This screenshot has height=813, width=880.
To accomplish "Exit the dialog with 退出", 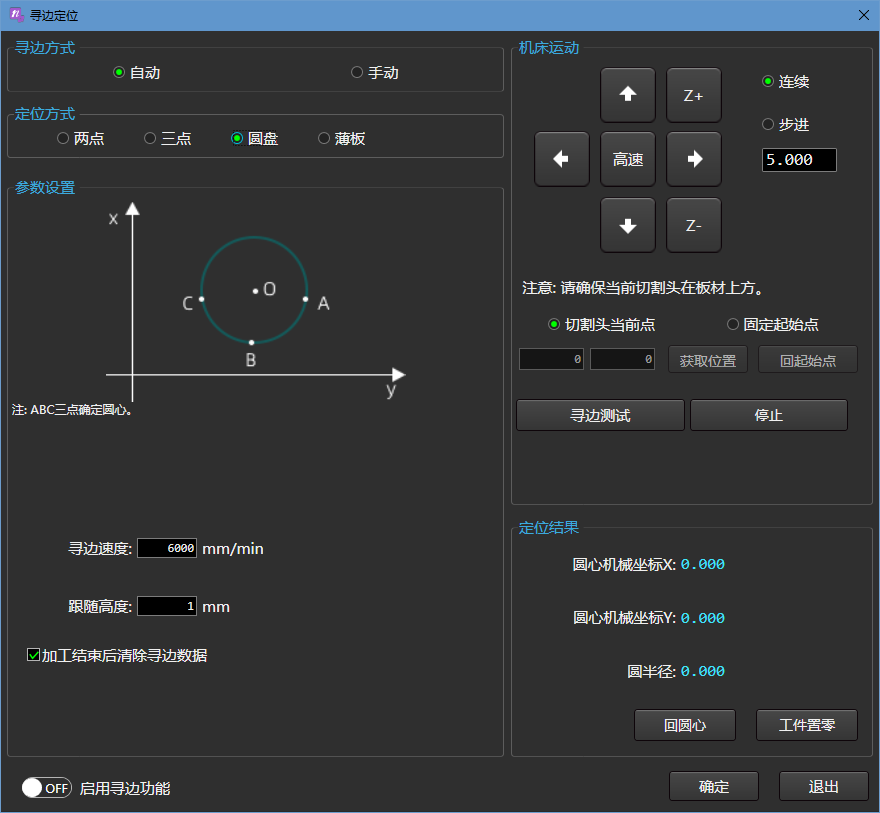I will coord(823,786).
